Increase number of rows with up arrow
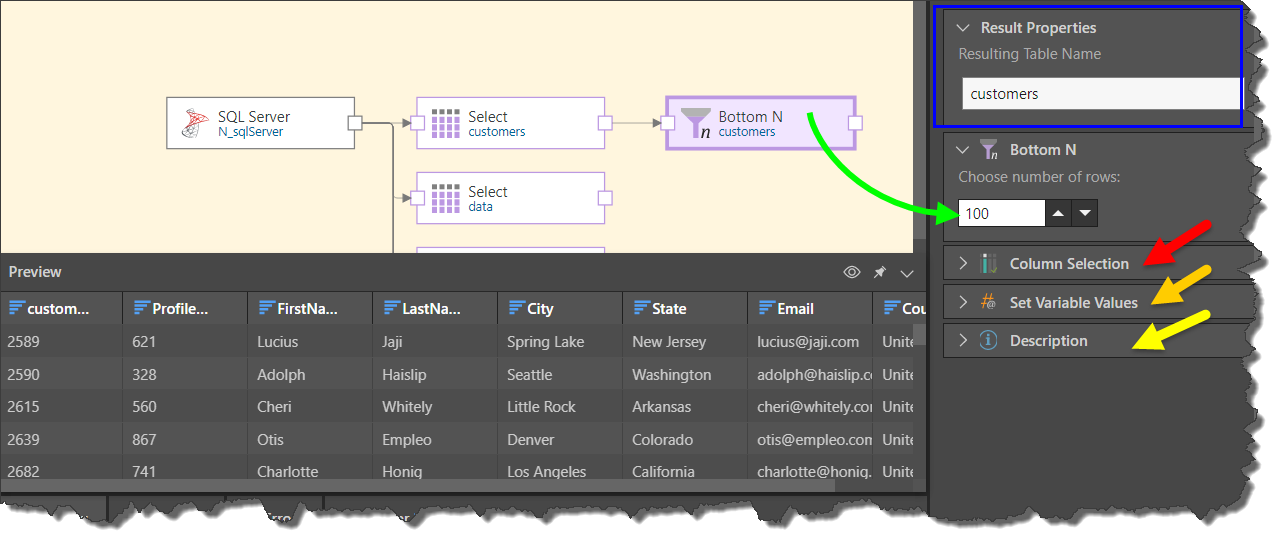This screenshot has height=545, width=1285. tap(1060, 213)
